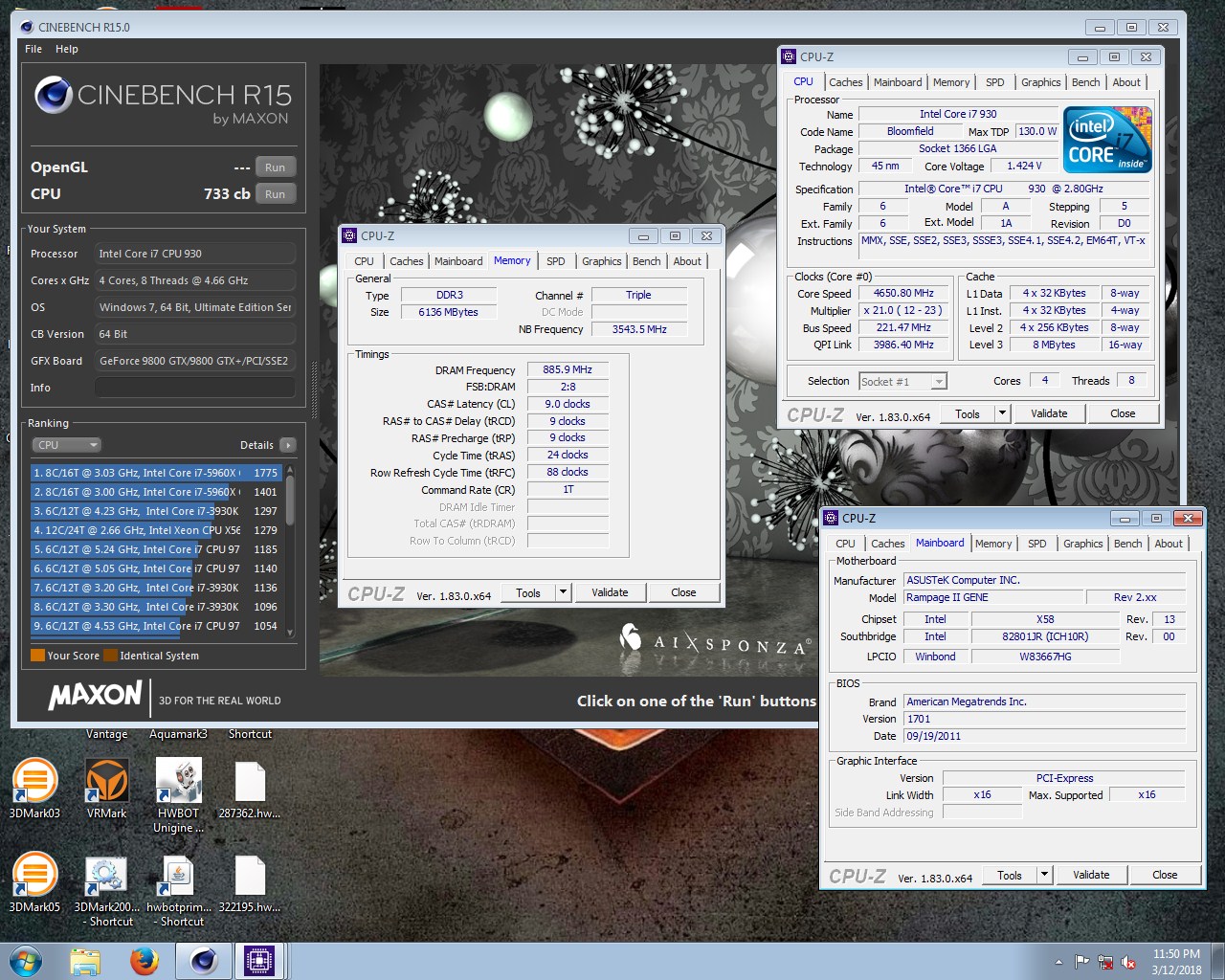Switch to SPD tab in CPU-Z Memory window
Screen dimensions: 1225x980
(556, 261)
